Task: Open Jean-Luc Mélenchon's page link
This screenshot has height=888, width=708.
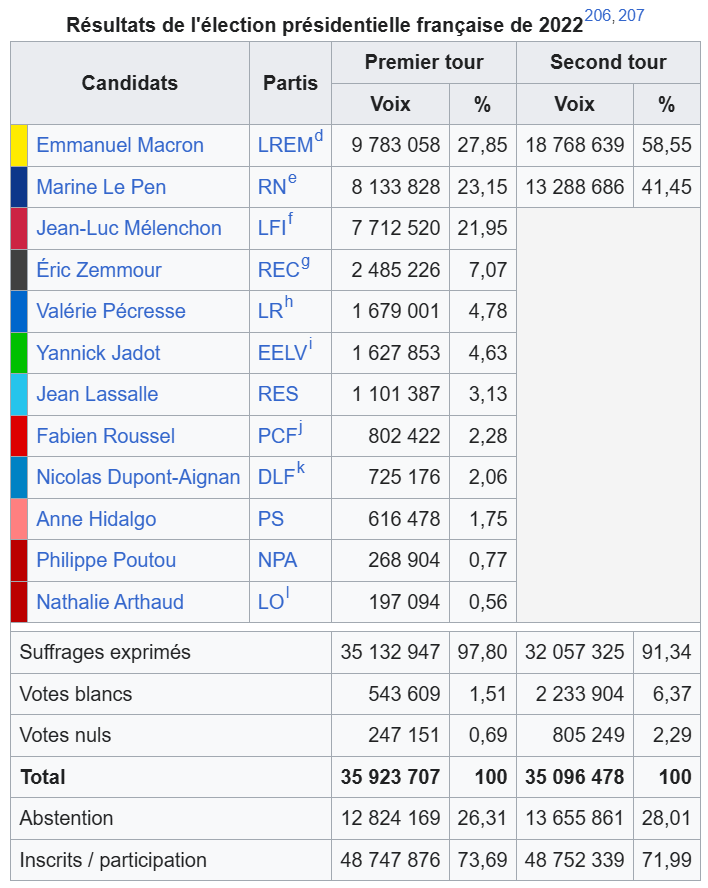Action: point(129,228)
